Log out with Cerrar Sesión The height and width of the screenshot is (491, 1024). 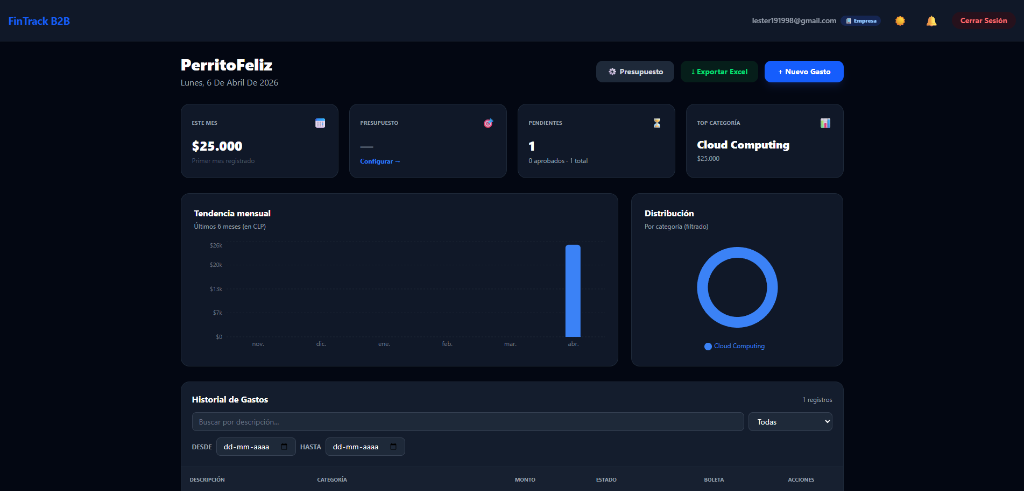pyautogui.click(x=984, y=21)
